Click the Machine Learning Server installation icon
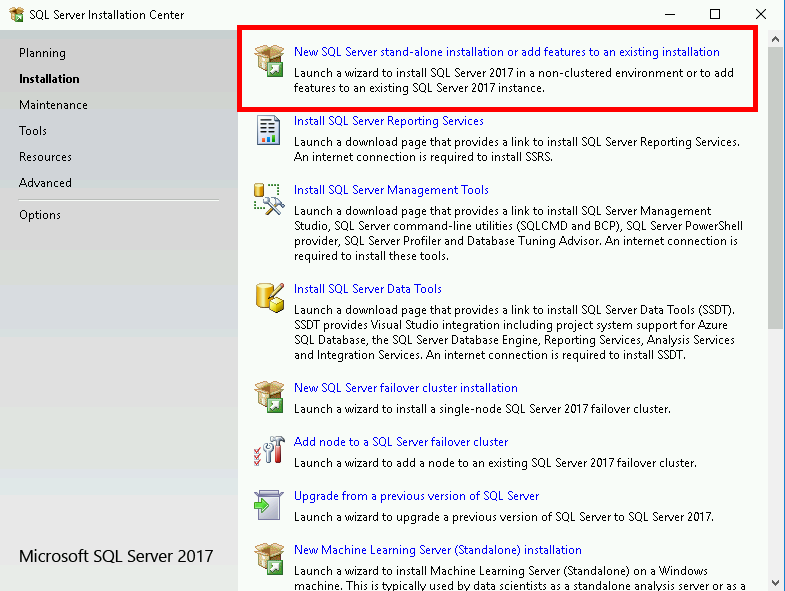Image resolution: width=785 pixels, height=591 pixels. point(269,559)
